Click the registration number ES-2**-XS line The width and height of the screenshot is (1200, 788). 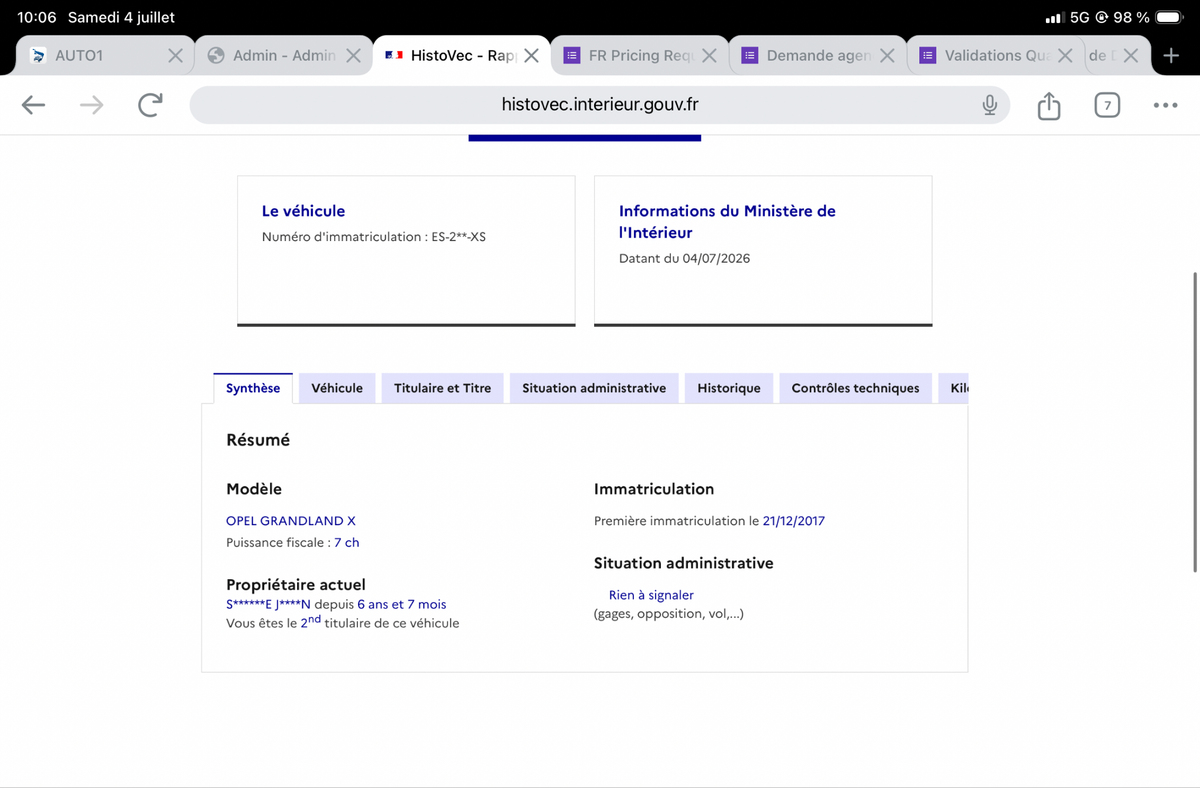(374, 237)
